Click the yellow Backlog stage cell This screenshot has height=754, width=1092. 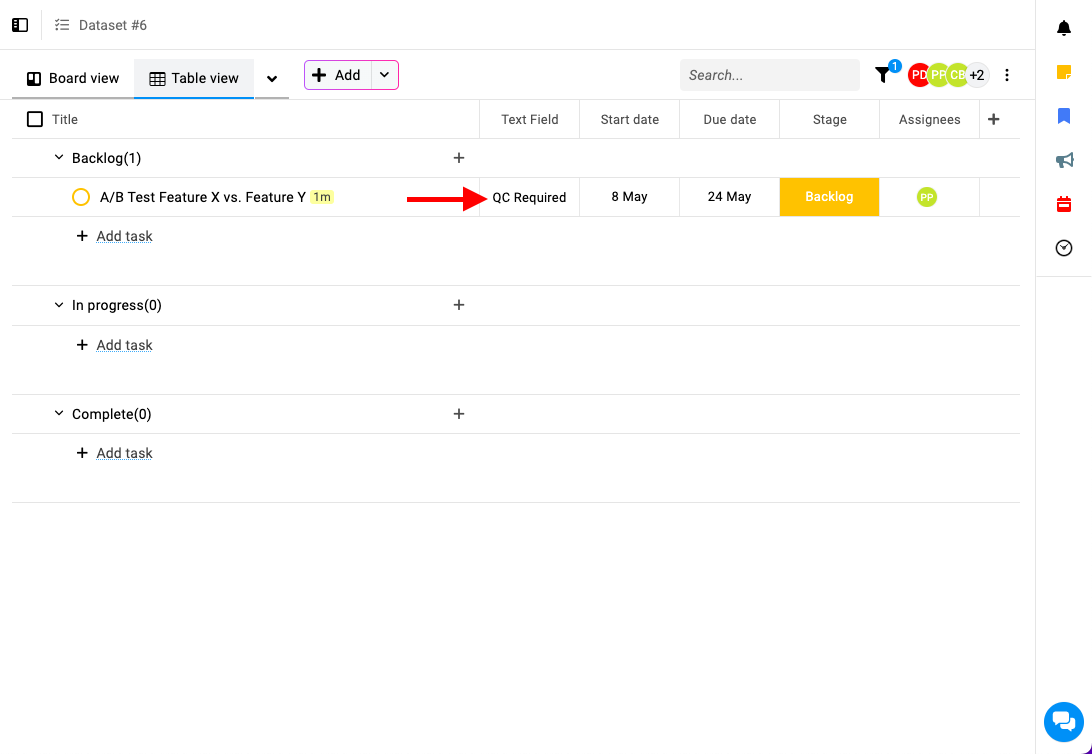tap(829, 197)
